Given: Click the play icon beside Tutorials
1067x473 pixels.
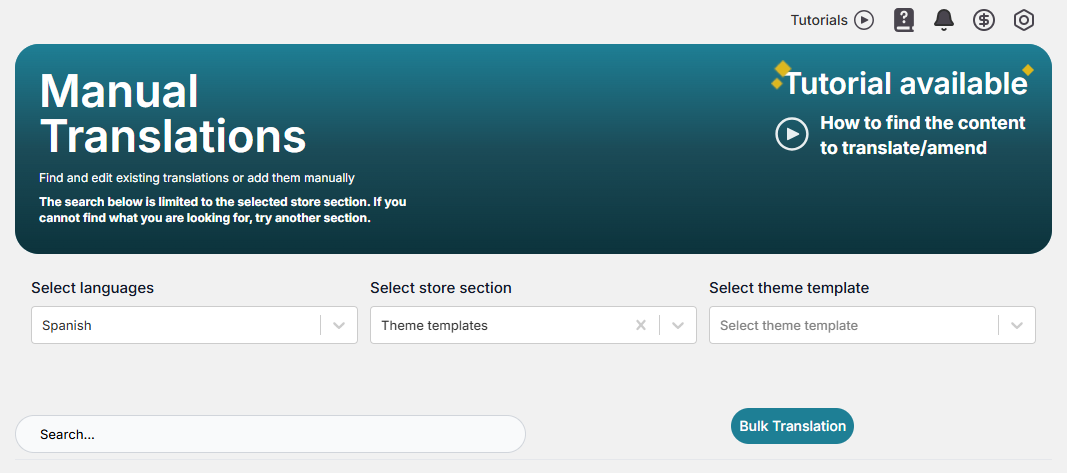Looking at the screenshot, I should [x=864, y=20].
